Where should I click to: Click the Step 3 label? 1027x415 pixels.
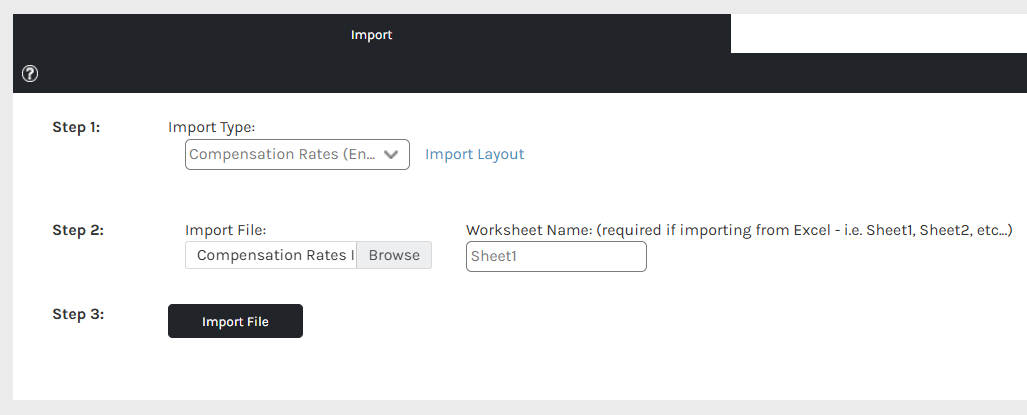tap(78, 314)
